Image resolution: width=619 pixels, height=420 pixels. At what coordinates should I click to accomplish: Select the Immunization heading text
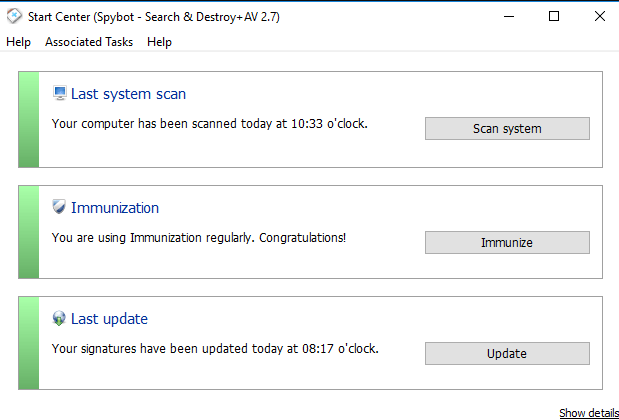[115, 208]
